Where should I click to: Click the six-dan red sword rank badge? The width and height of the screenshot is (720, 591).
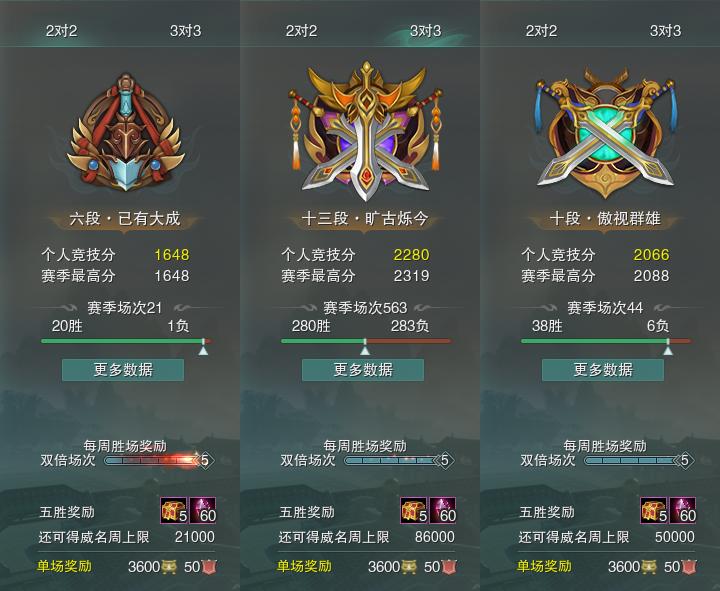(x=125, y=131)
